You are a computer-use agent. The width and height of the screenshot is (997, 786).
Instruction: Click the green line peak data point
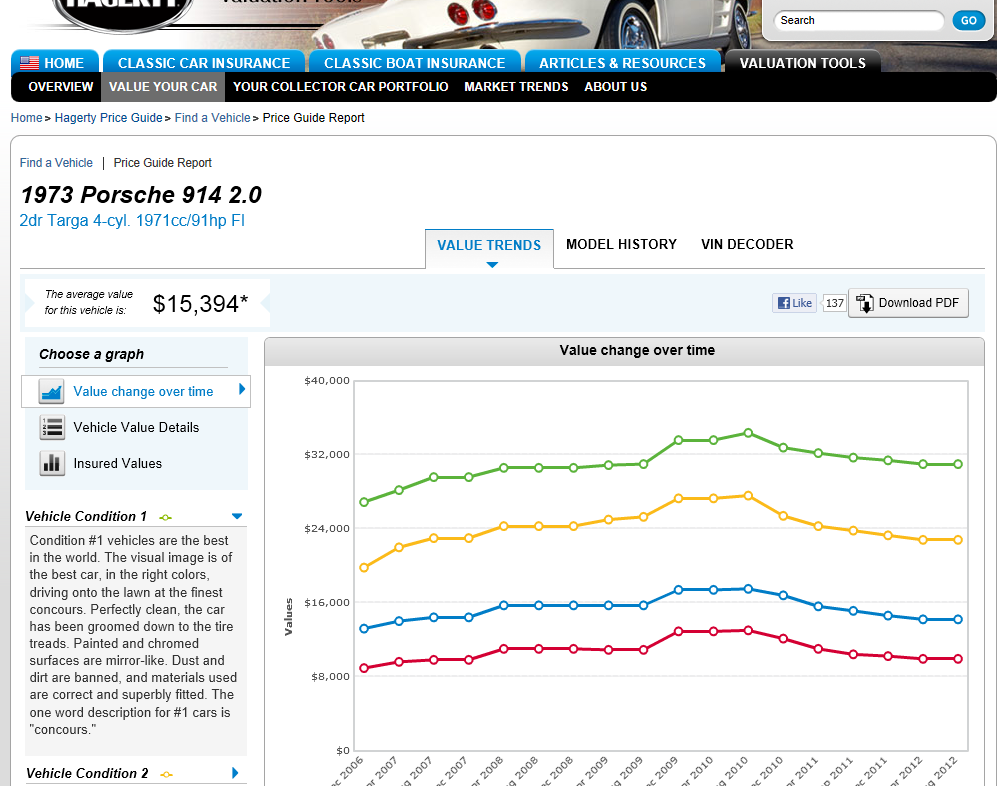[747, 433]
